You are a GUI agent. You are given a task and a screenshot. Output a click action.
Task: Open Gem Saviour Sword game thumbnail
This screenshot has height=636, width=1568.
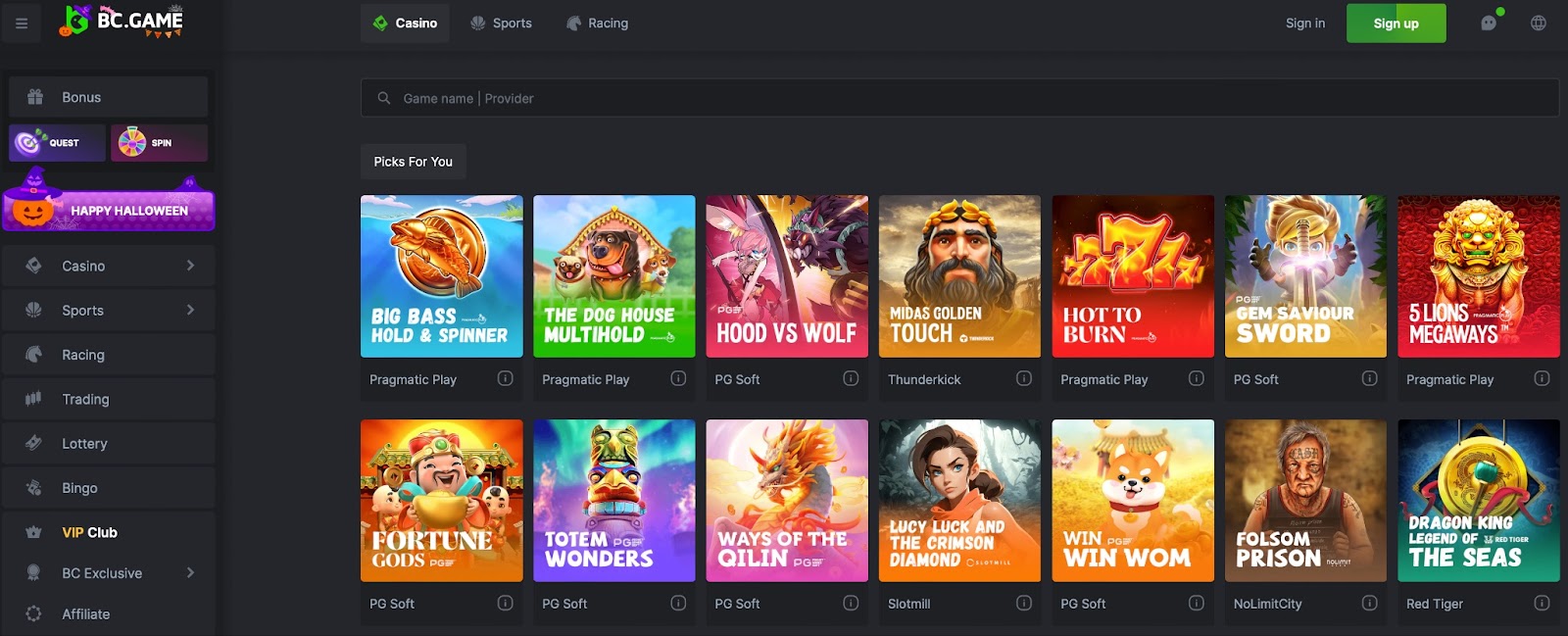(x=1305, y=276)
